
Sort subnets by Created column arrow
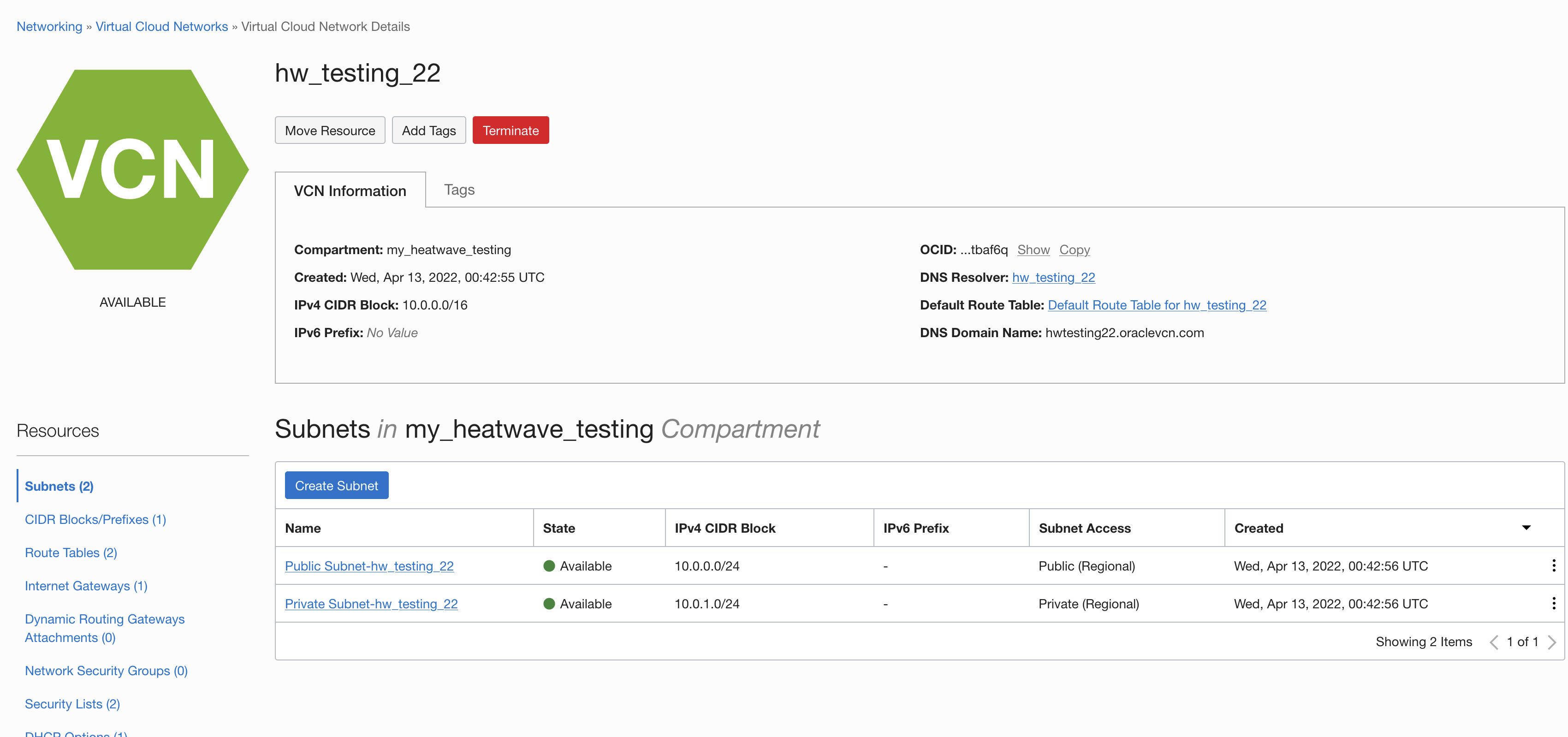click(x=1526, y=528)
